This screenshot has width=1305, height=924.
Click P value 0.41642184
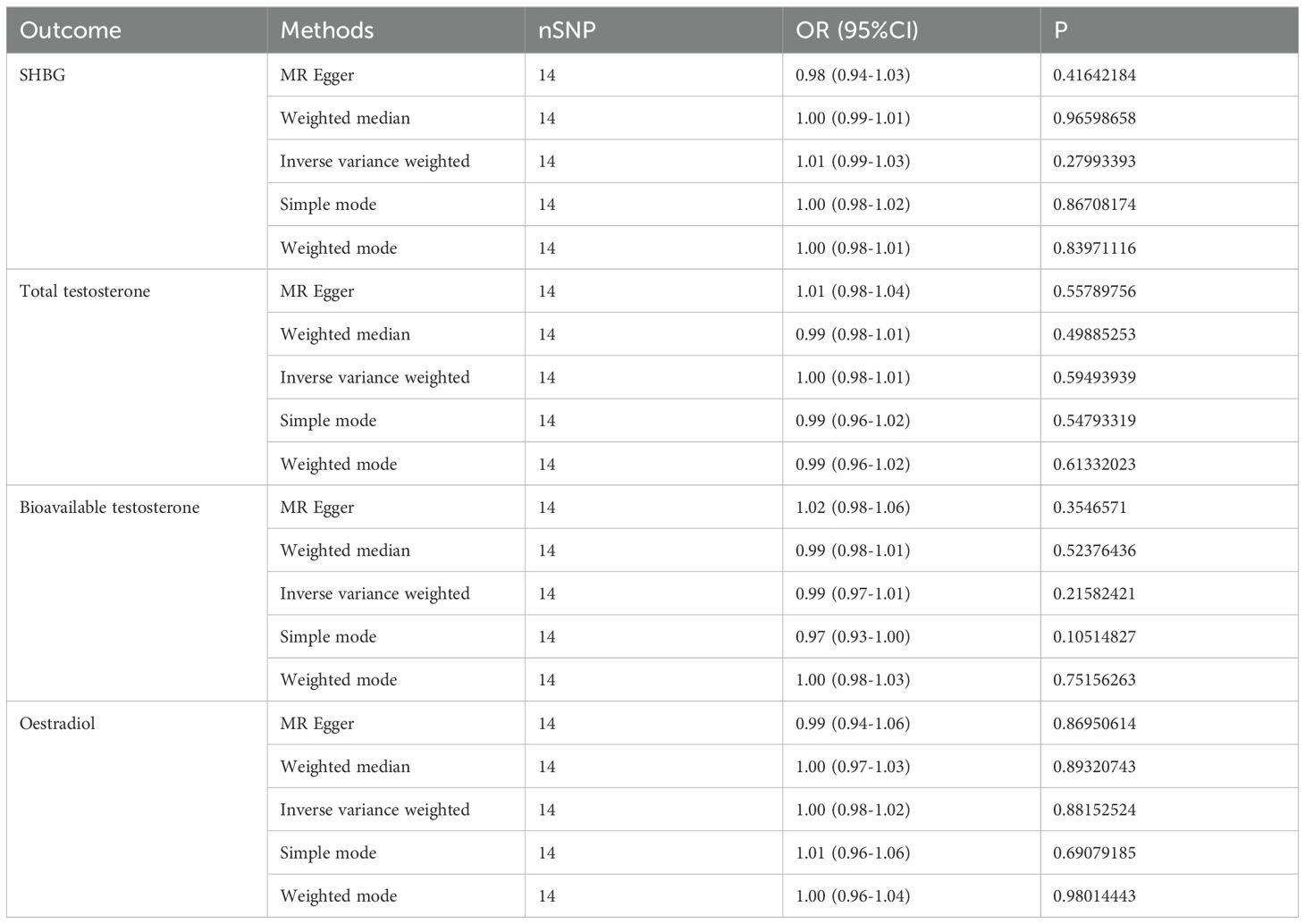click(1094, 75)
